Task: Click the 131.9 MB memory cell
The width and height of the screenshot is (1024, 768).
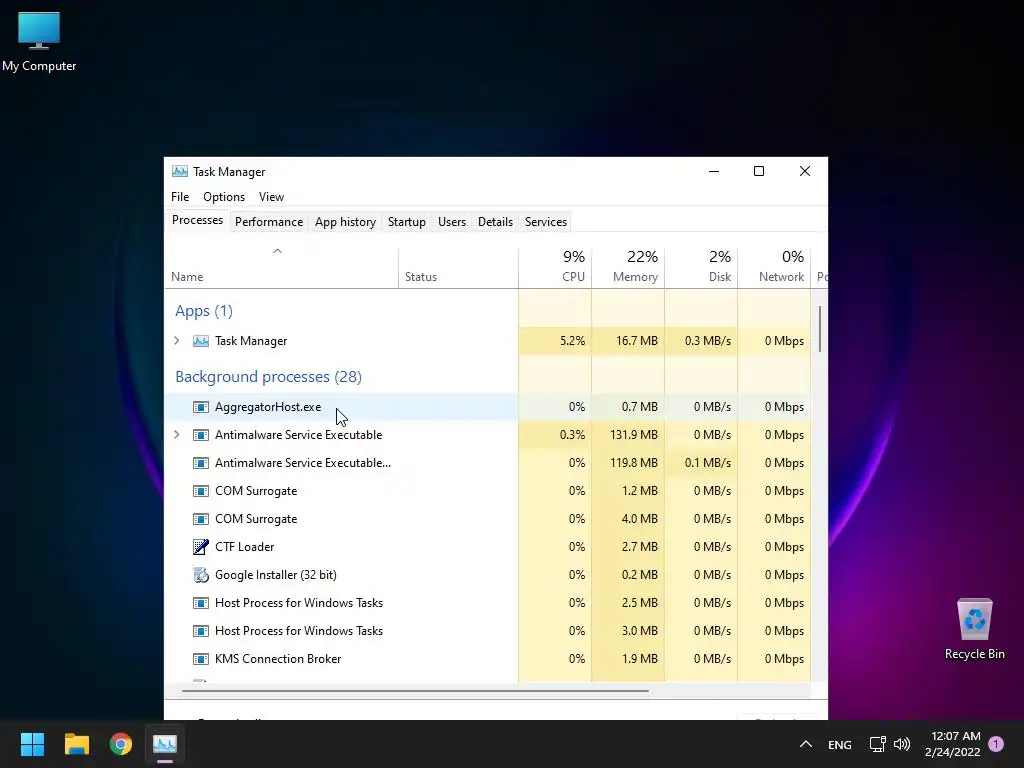Action: pos(628,435)
